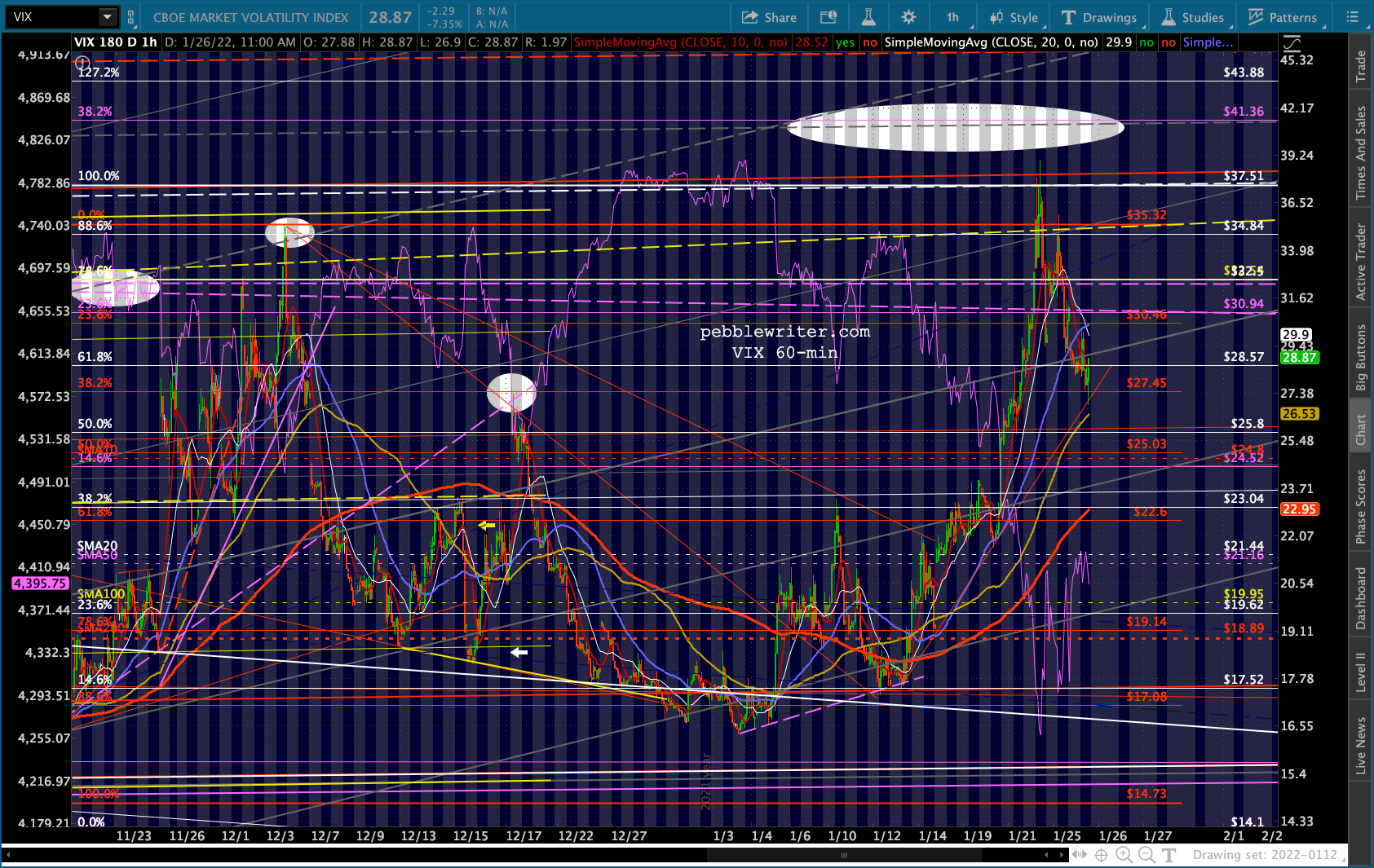This screenshot has width=1374, height=868.
Task: Select the text drawing tool icon
Action: coord(1169,855)
